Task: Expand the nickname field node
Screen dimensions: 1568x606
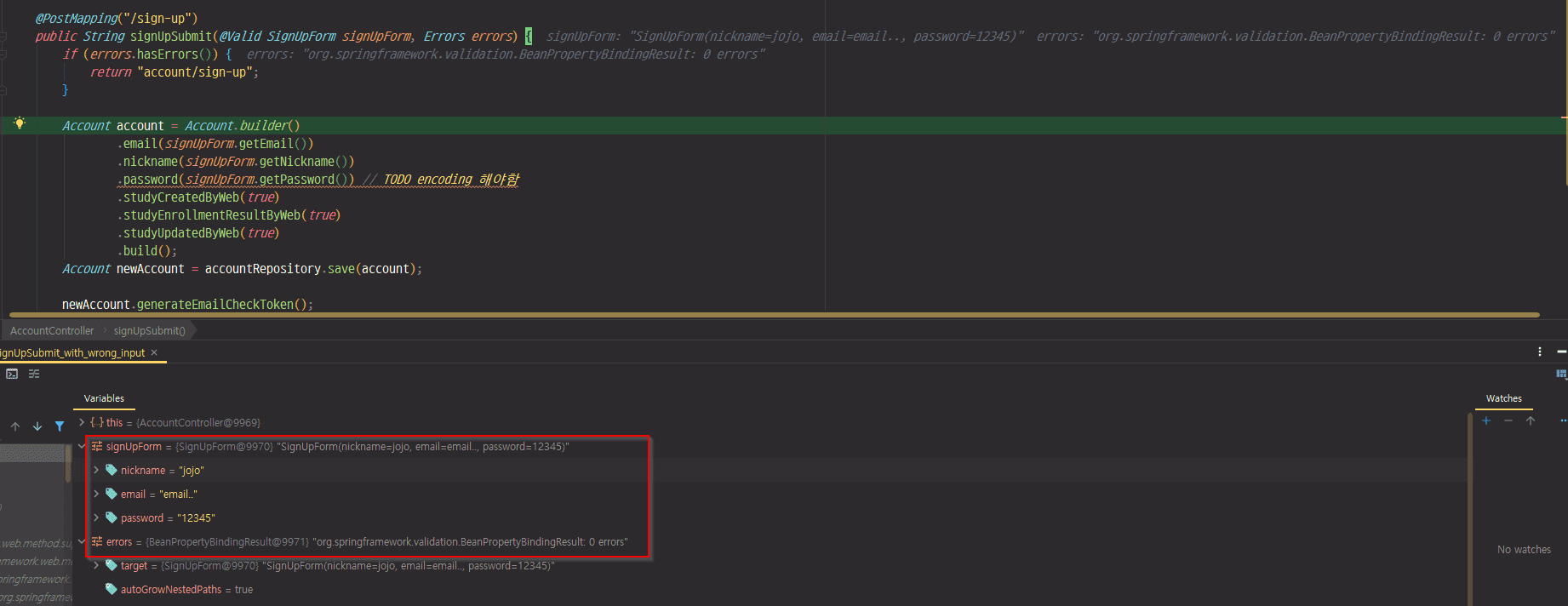Action: click(x=96, y=470)
